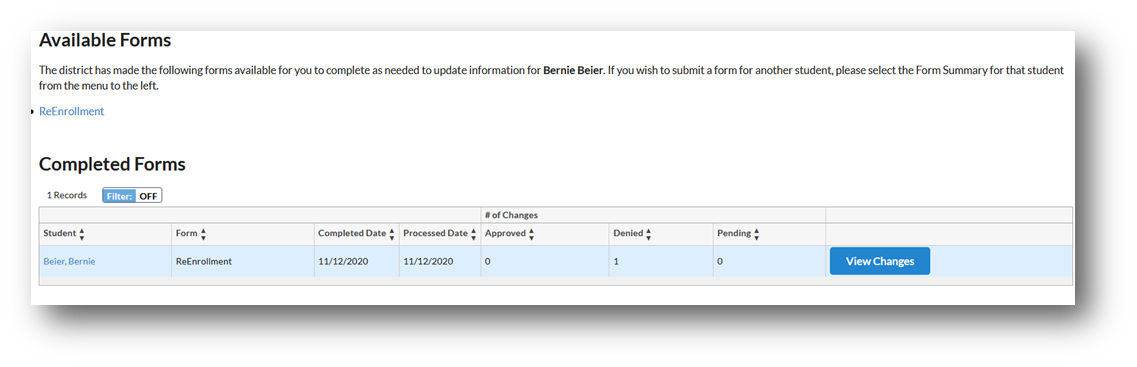Click the sort arrows beside Denied
This screenshot has height=367, width=1137.
[x=648, y=234]
